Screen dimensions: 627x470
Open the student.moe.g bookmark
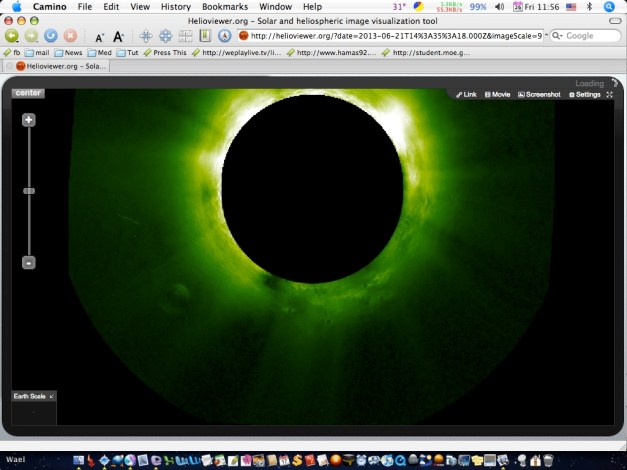pos(426,53)
